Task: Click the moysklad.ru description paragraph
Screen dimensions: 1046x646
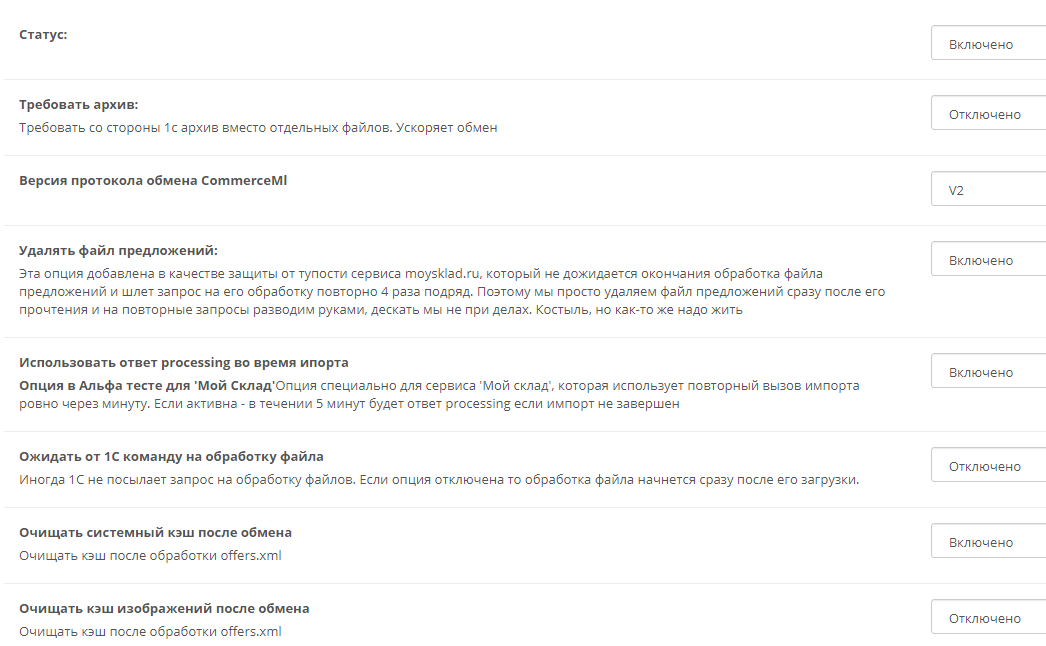Action: coord(452,292)
